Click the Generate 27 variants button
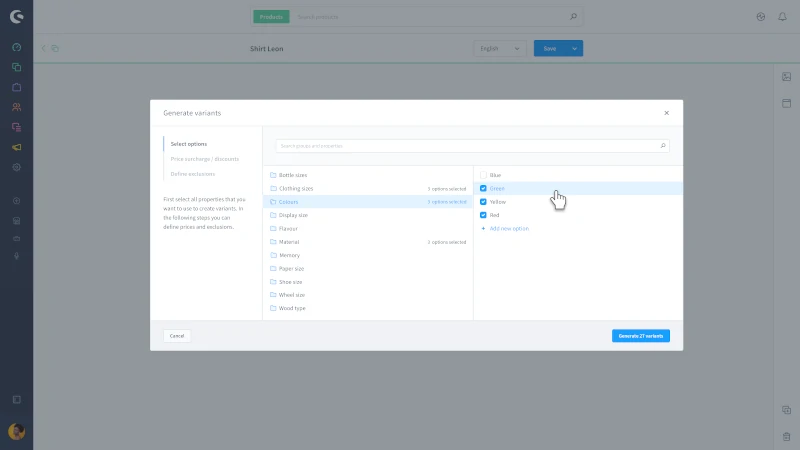The height and width of the screenshot is (450, 800). pos(640,336)
